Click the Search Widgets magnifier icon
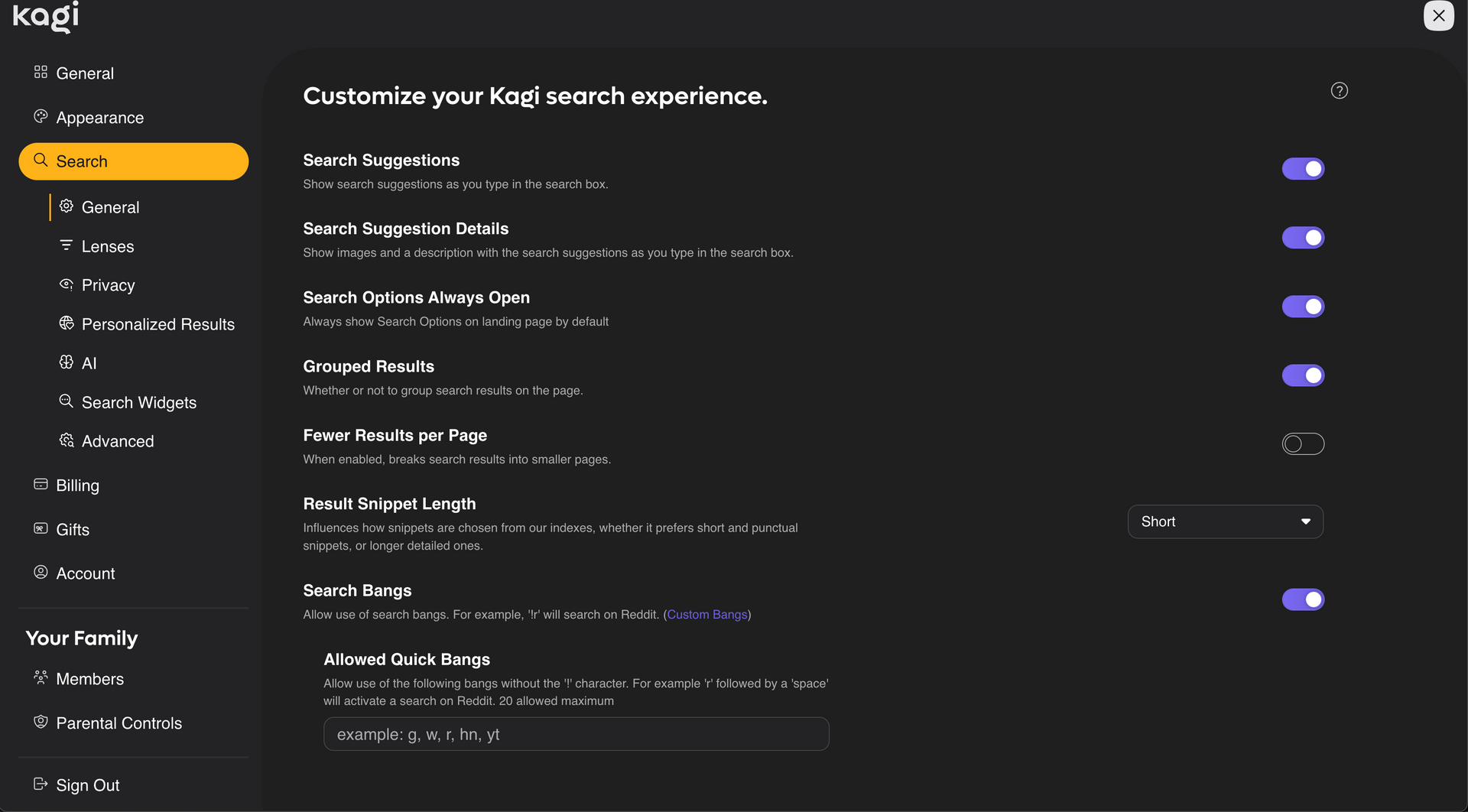 (67, 401)
